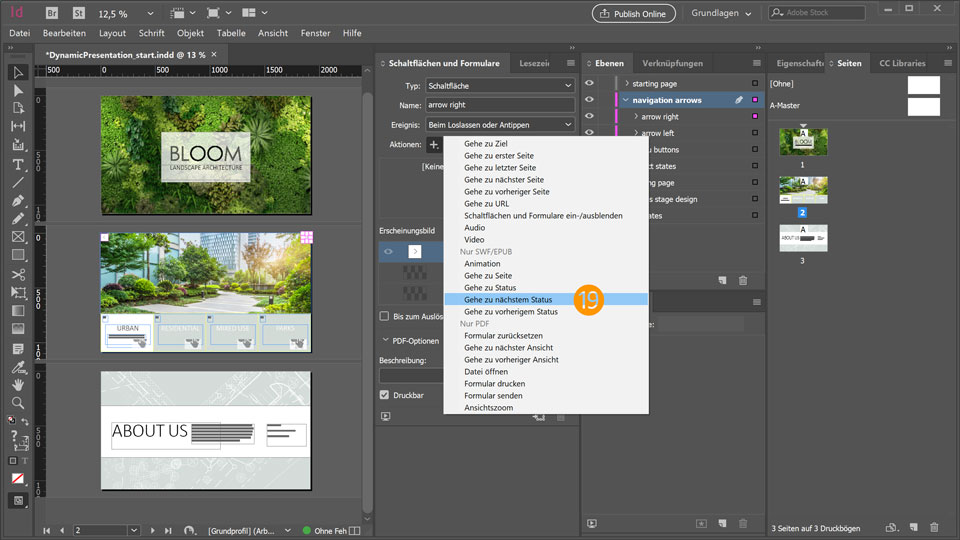Open the Ereignis dropdown

499,125
